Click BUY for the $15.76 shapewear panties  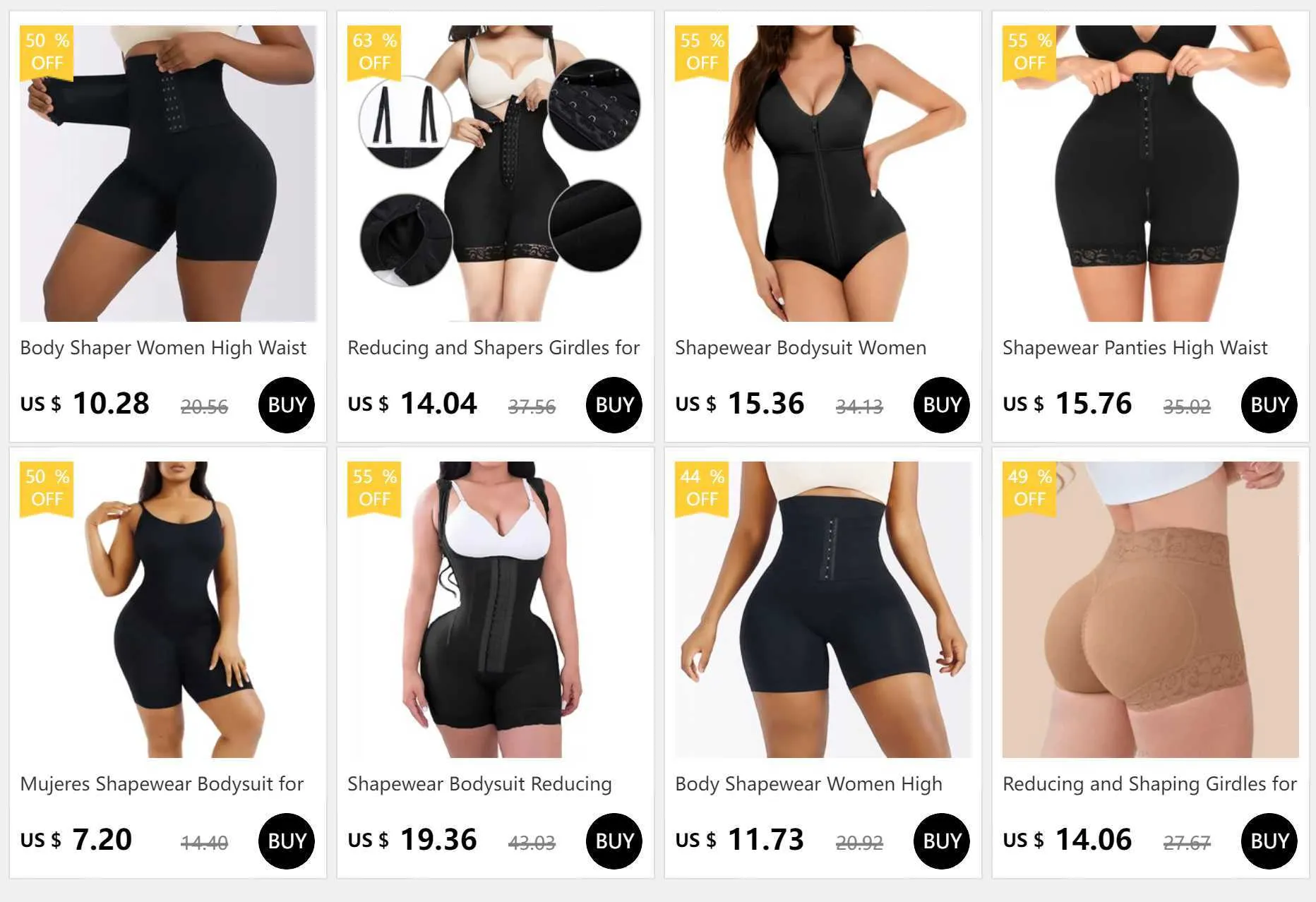click(x=1269, y=405)
